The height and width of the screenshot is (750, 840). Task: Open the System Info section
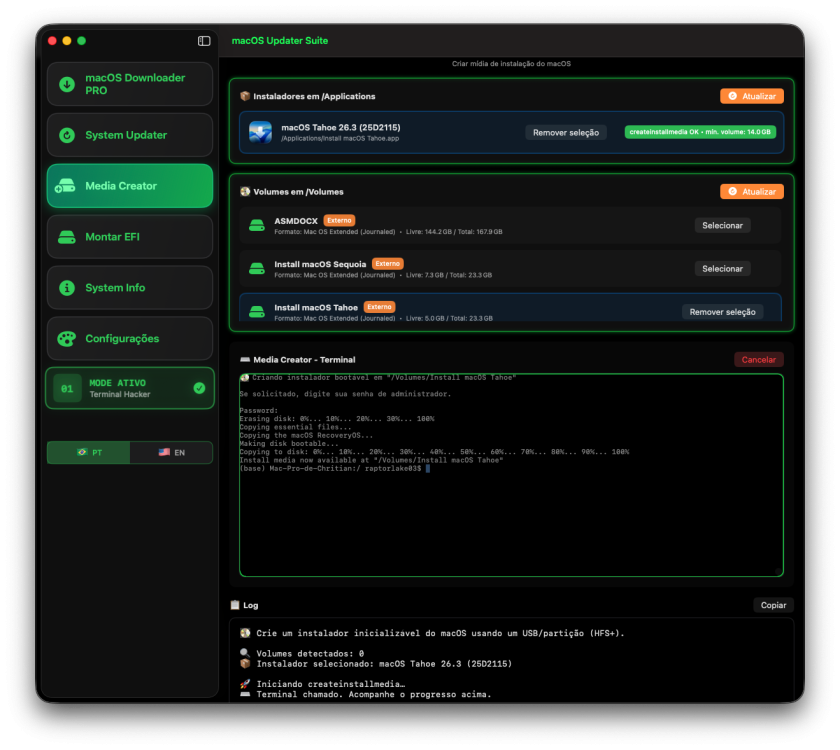(x=130, y=288)
